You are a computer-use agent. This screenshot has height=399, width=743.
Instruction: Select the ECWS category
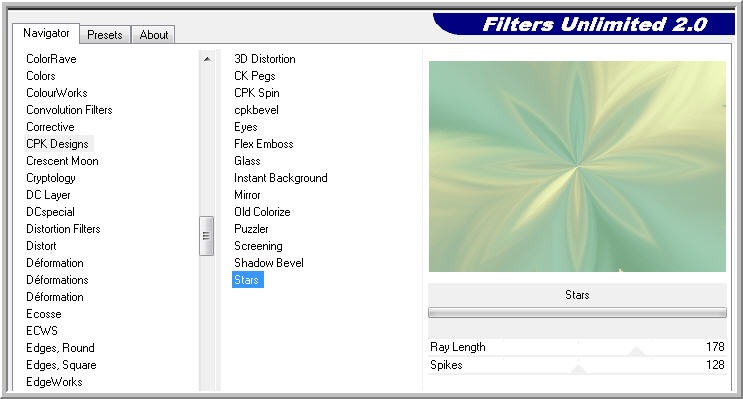[x=42, y=331]
